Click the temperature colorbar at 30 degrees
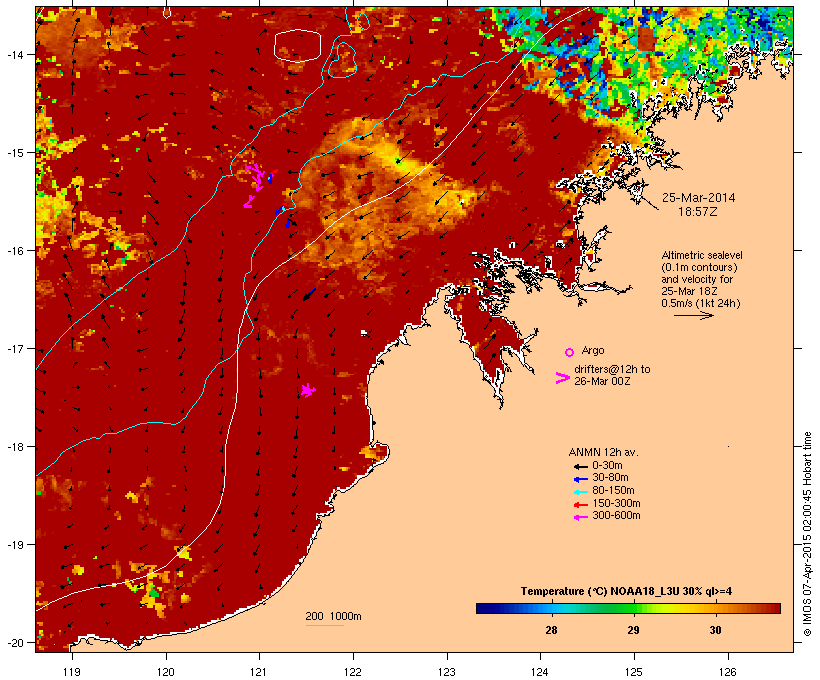 click(x=715, y=608)
